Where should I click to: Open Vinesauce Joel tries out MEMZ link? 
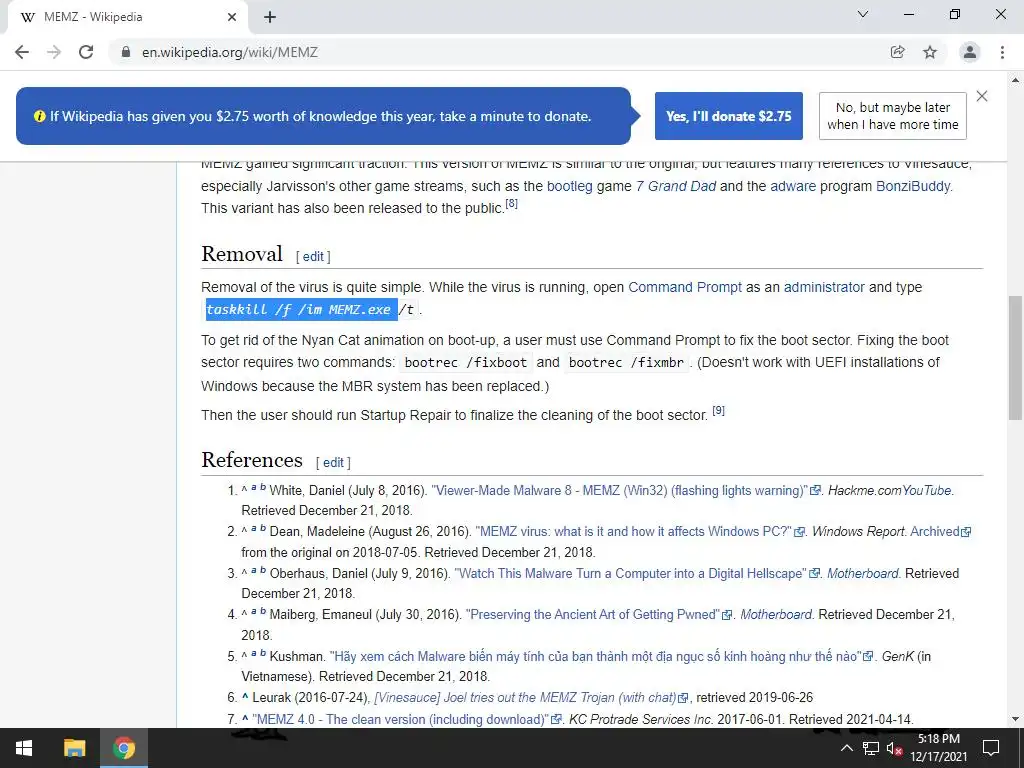[x=525, y=697]
